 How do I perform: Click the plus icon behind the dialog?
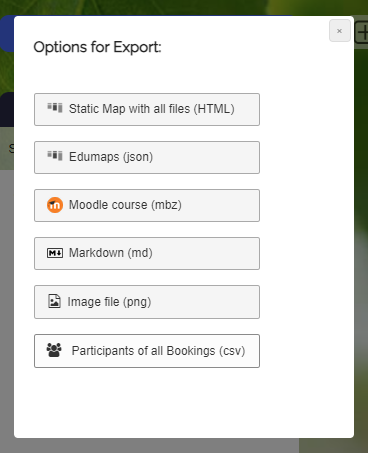(x=362, y=33)
